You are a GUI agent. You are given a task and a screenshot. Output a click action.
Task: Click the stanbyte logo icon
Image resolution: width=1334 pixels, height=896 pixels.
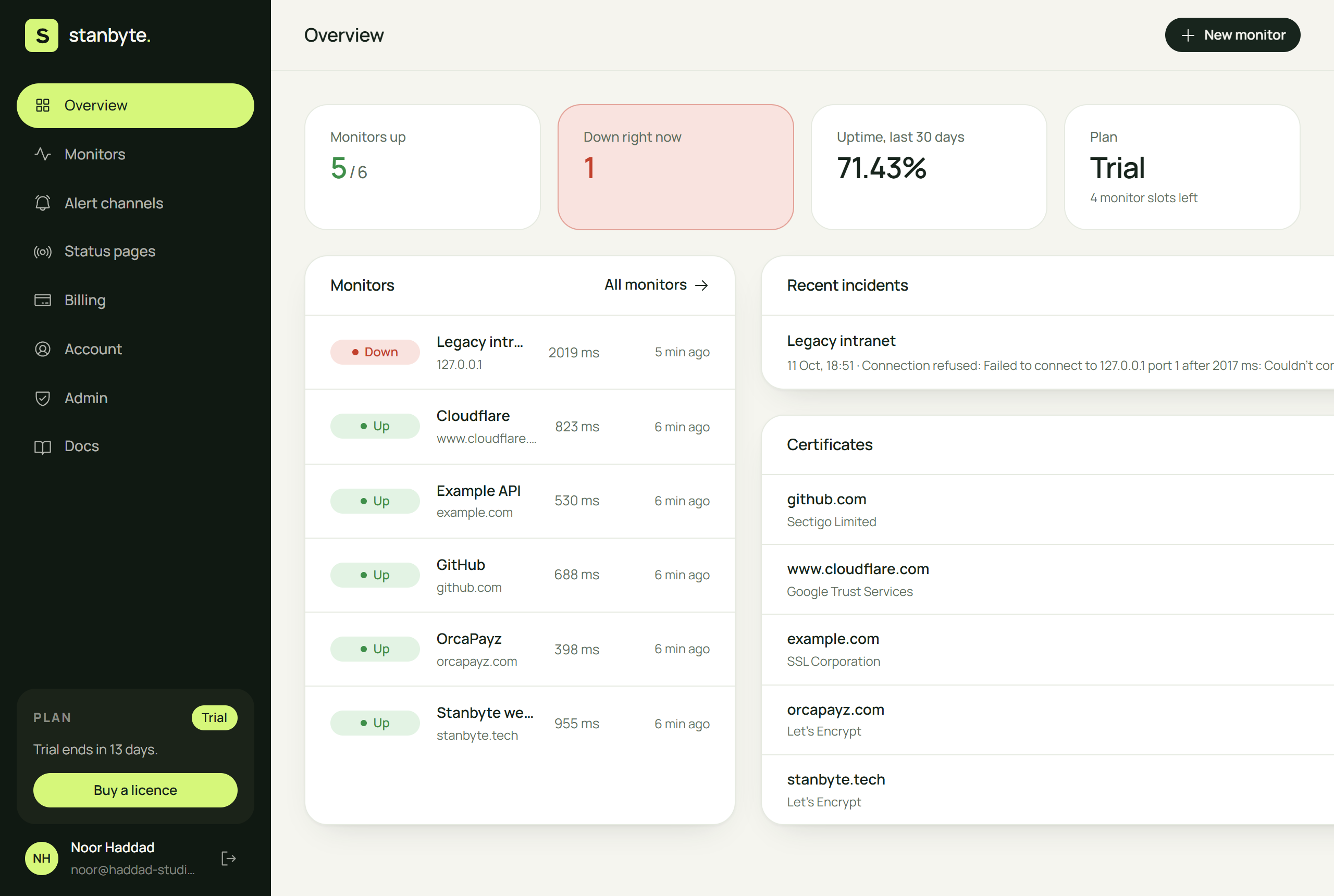pyautogui.click(x=42, y=35)
